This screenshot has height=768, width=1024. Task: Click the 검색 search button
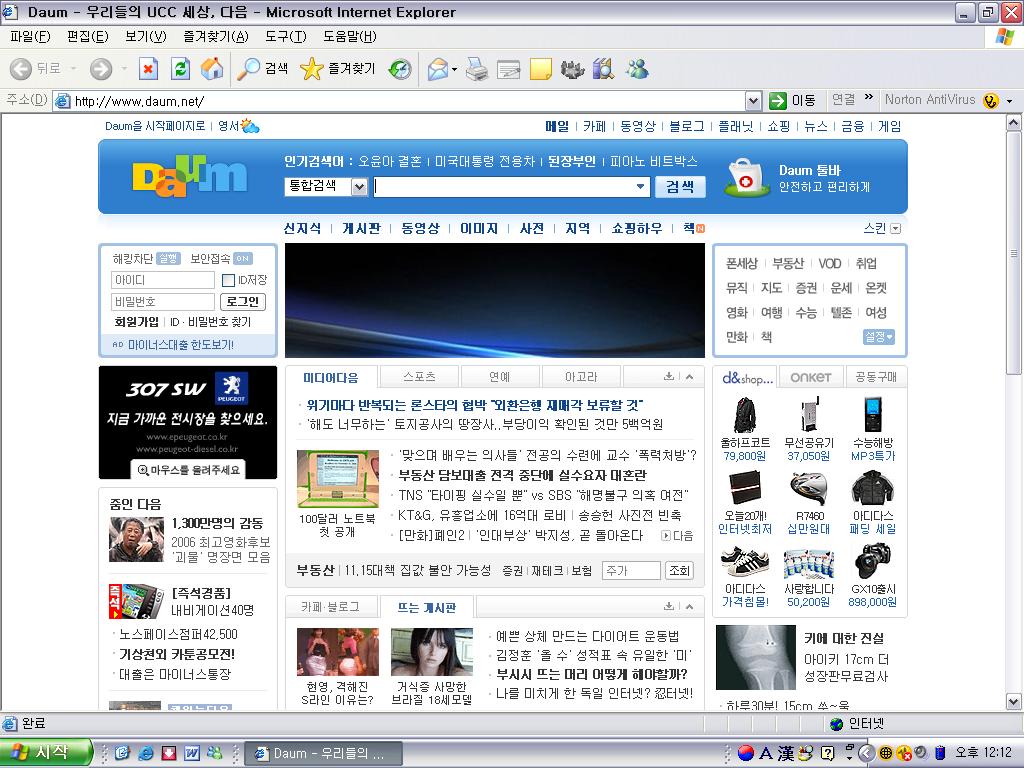click(680, 187)
